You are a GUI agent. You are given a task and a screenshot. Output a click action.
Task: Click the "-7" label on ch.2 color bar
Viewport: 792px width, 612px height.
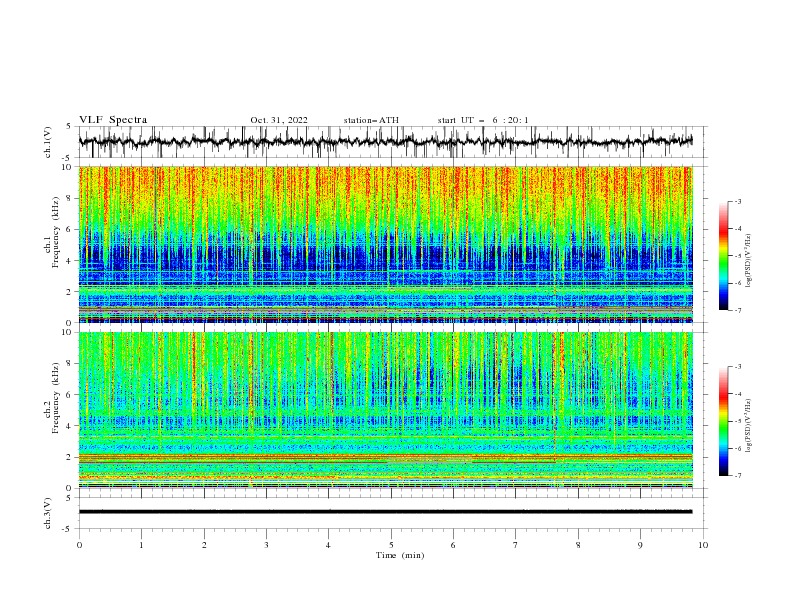pos(738,476)
